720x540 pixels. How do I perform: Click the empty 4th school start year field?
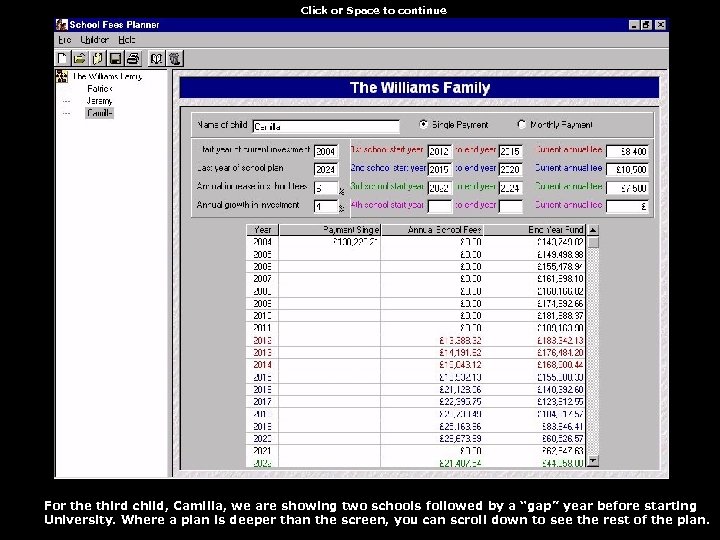[439, 206]
